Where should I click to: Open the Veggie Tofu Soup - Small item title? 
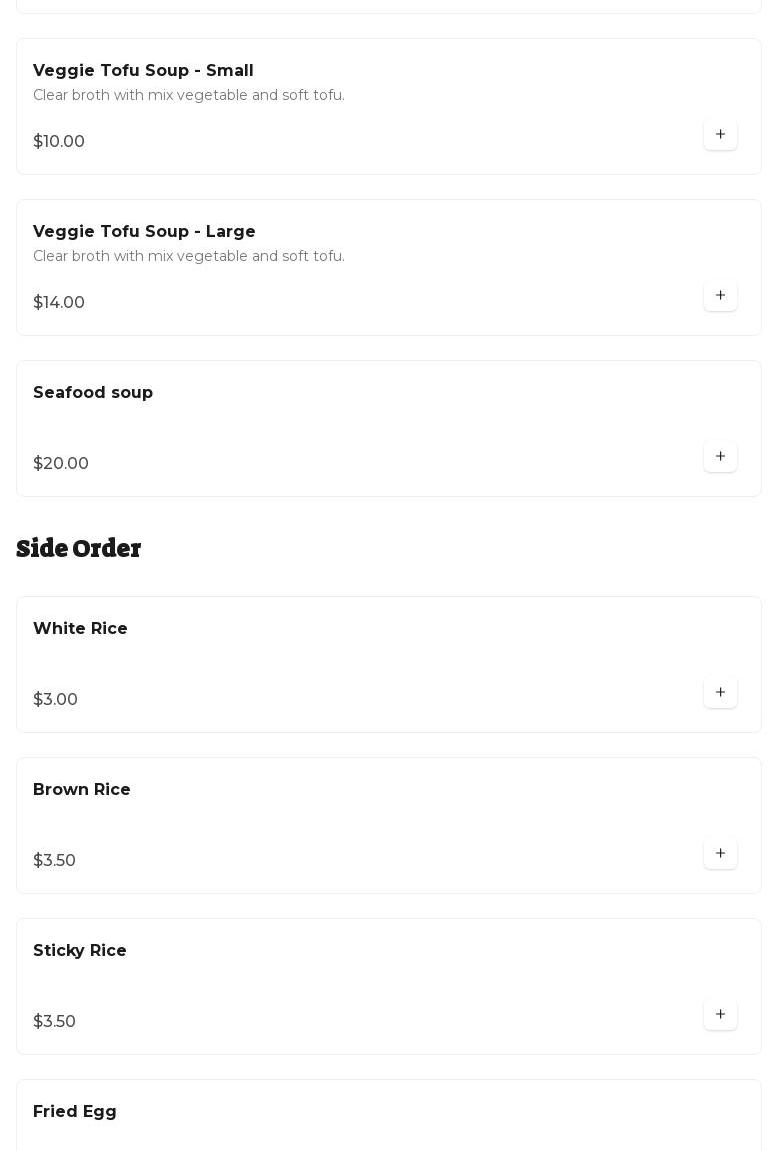click(143, 71)
